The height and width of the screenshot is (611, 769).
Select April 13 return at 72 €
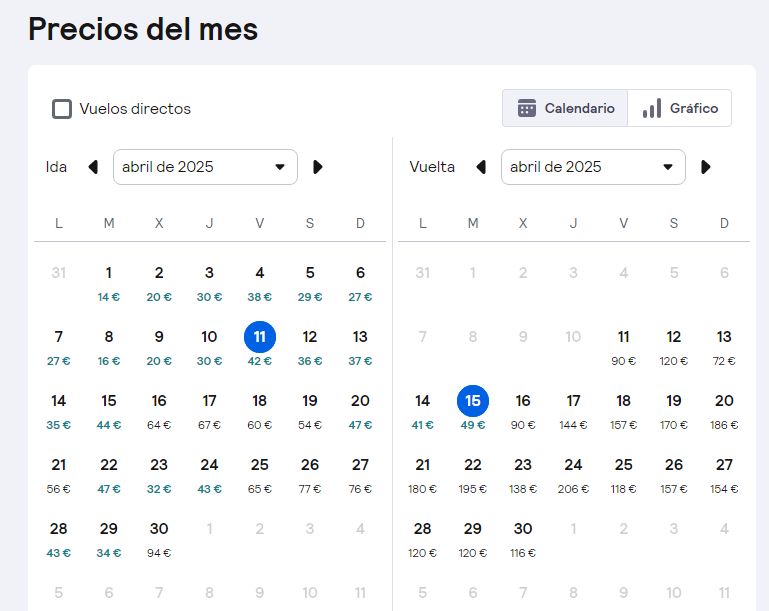[x=724, y=348]
